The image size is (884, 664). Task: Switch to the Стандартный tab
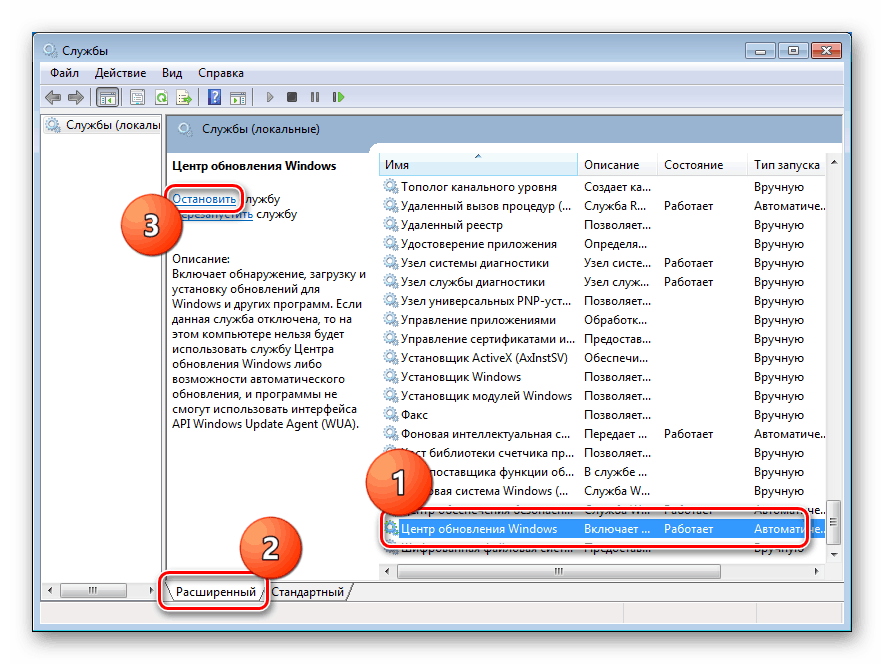[307, 592]
